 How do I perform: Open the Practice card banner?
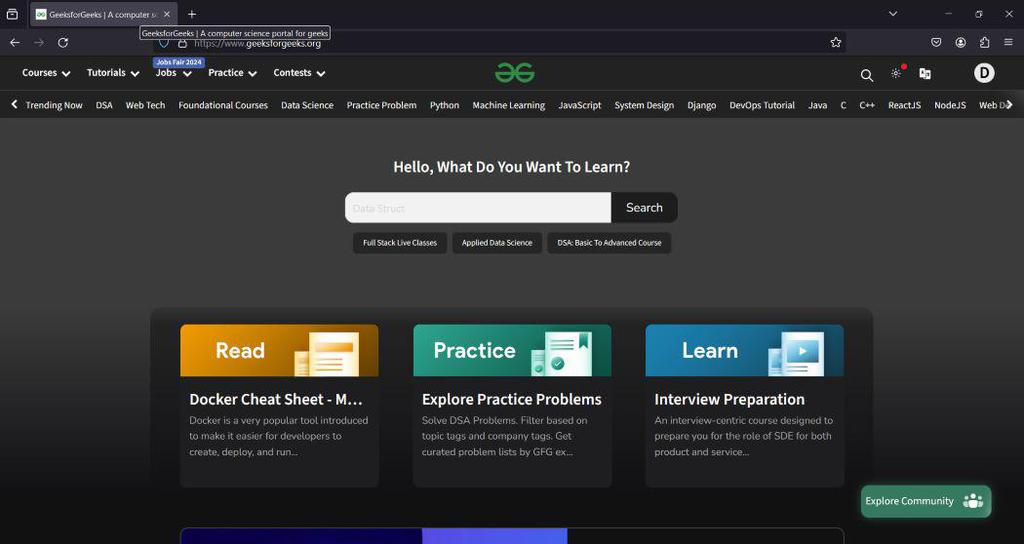coord(512,351)
